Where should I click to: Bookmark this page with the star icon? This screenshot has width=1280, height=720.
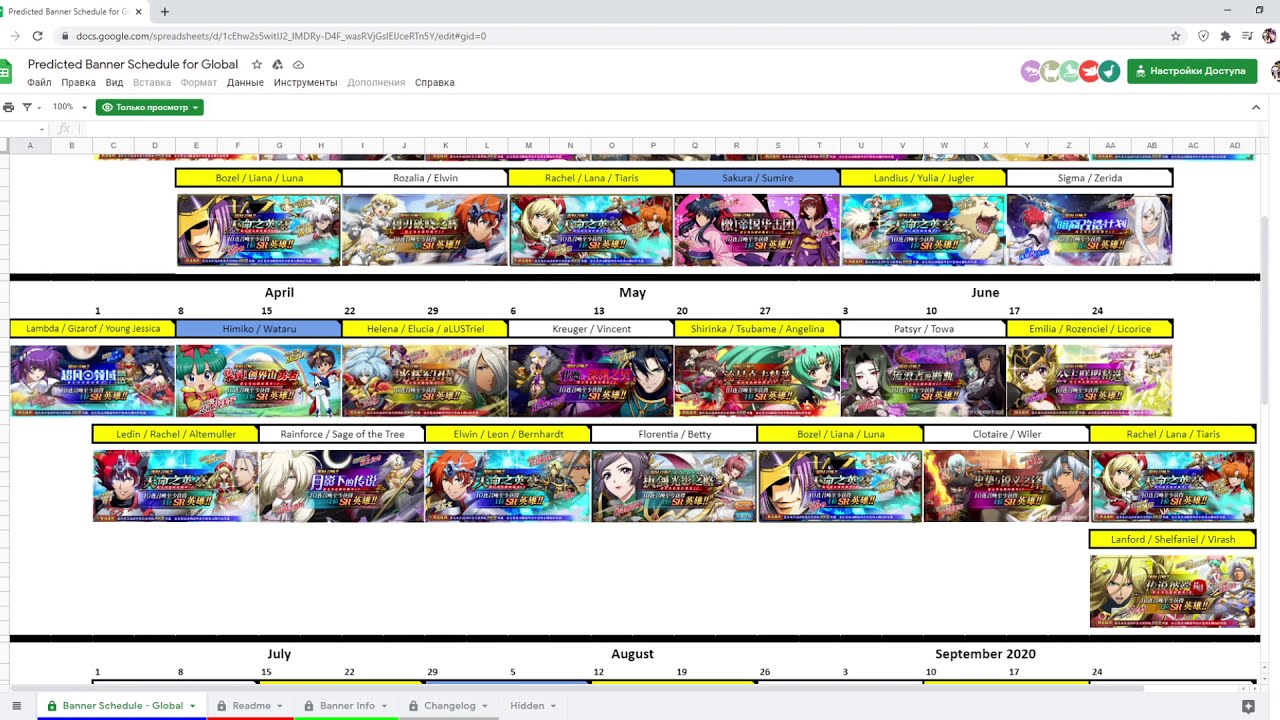(x=1176, y=36)
